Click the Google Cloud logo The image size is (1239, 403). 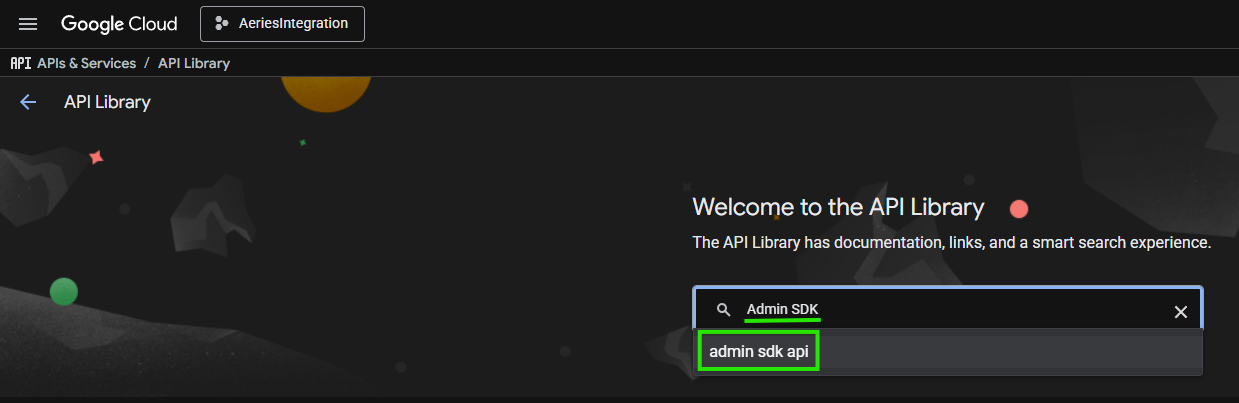click(x=119, y=24)
